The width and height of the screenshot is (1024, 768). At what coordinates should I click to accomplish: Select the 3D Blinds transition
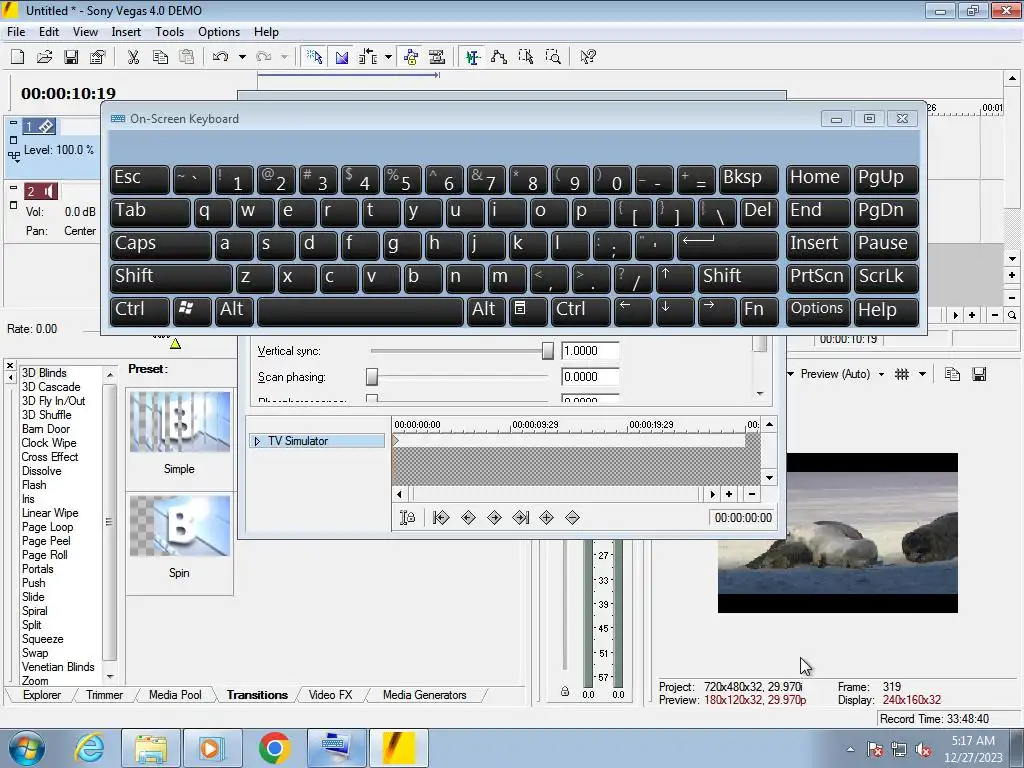[44, 373]
